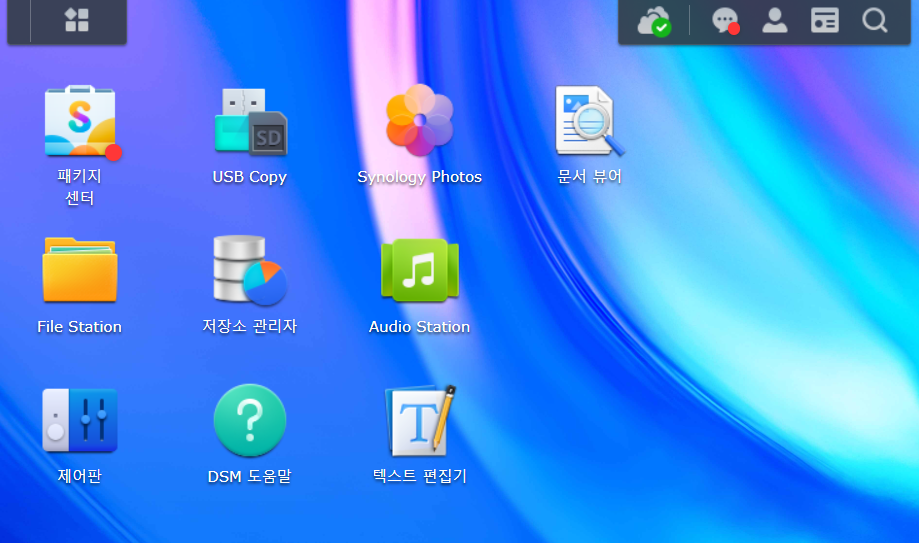Open Document Viewer (문서 뷰어) icon
This screenshot has height=543, width=919.
coord(590,121)
